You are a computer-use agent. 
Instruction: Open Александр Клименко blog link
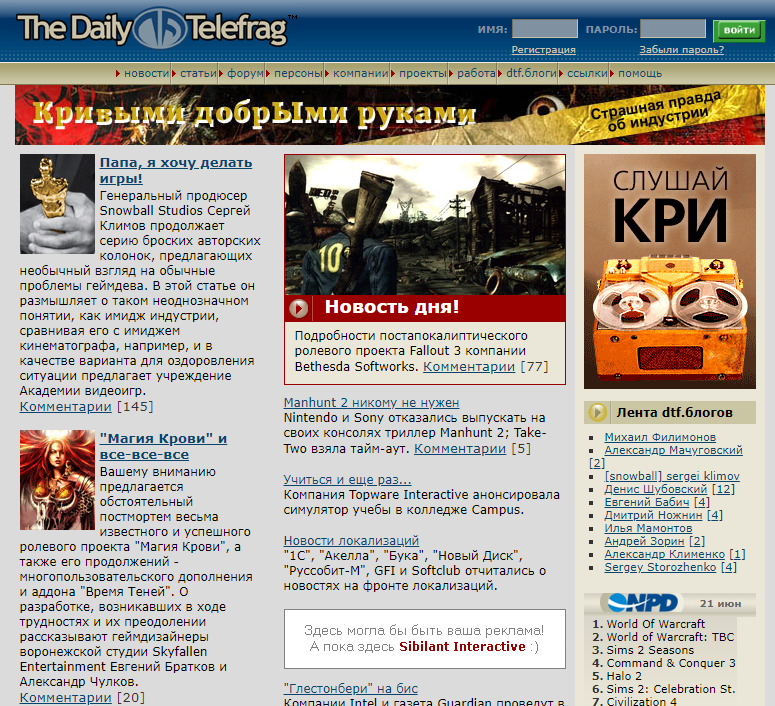664,554
